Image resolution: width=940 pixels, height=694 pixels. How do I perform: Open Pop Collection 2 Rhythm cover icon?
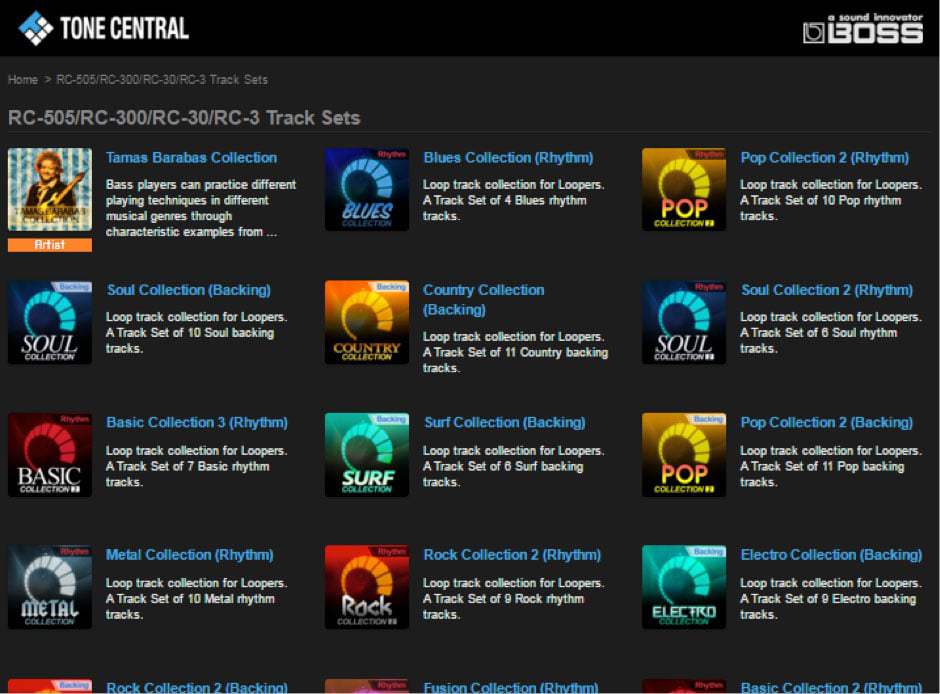pyautogui.click(x=684, y=189)
